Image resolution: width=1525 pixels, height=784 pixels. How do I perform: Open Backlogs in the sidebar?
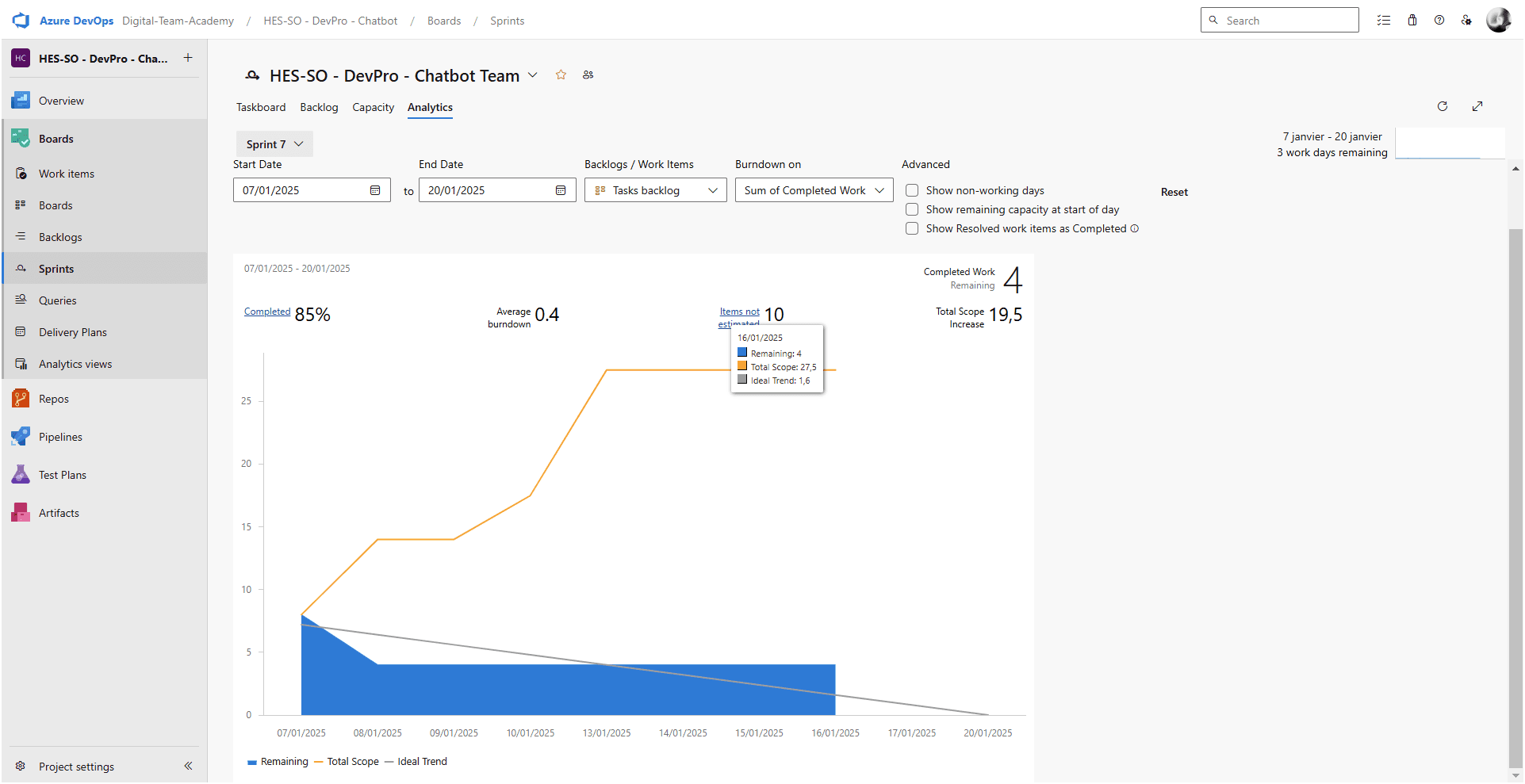click(x=104, y=237)
